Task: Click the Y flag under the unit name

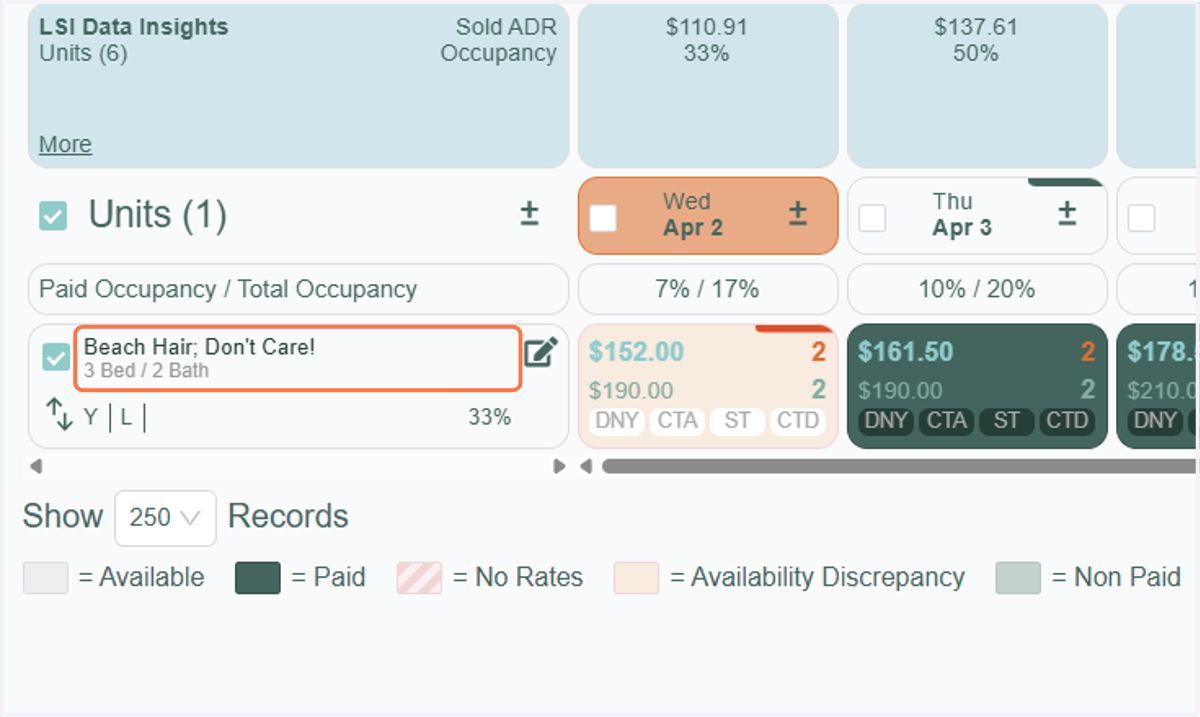Action: (90, 417)
